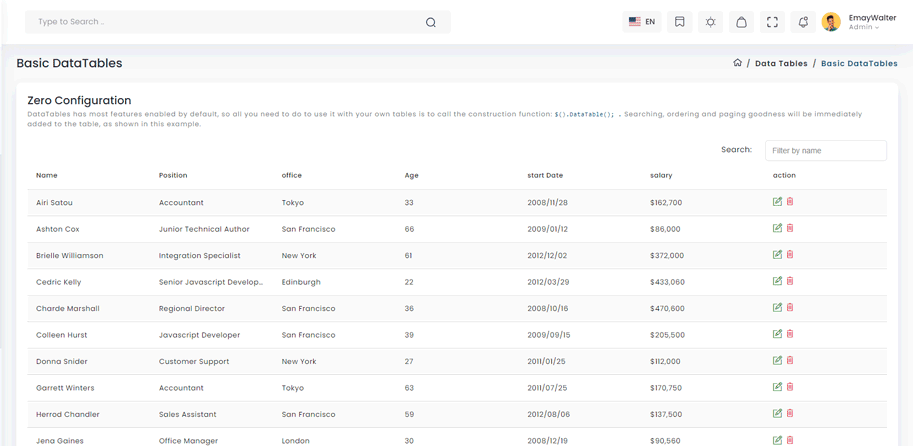Edit the Airi Satou row
The height and width of the screenshot is (446, 913).
[777, 202]
